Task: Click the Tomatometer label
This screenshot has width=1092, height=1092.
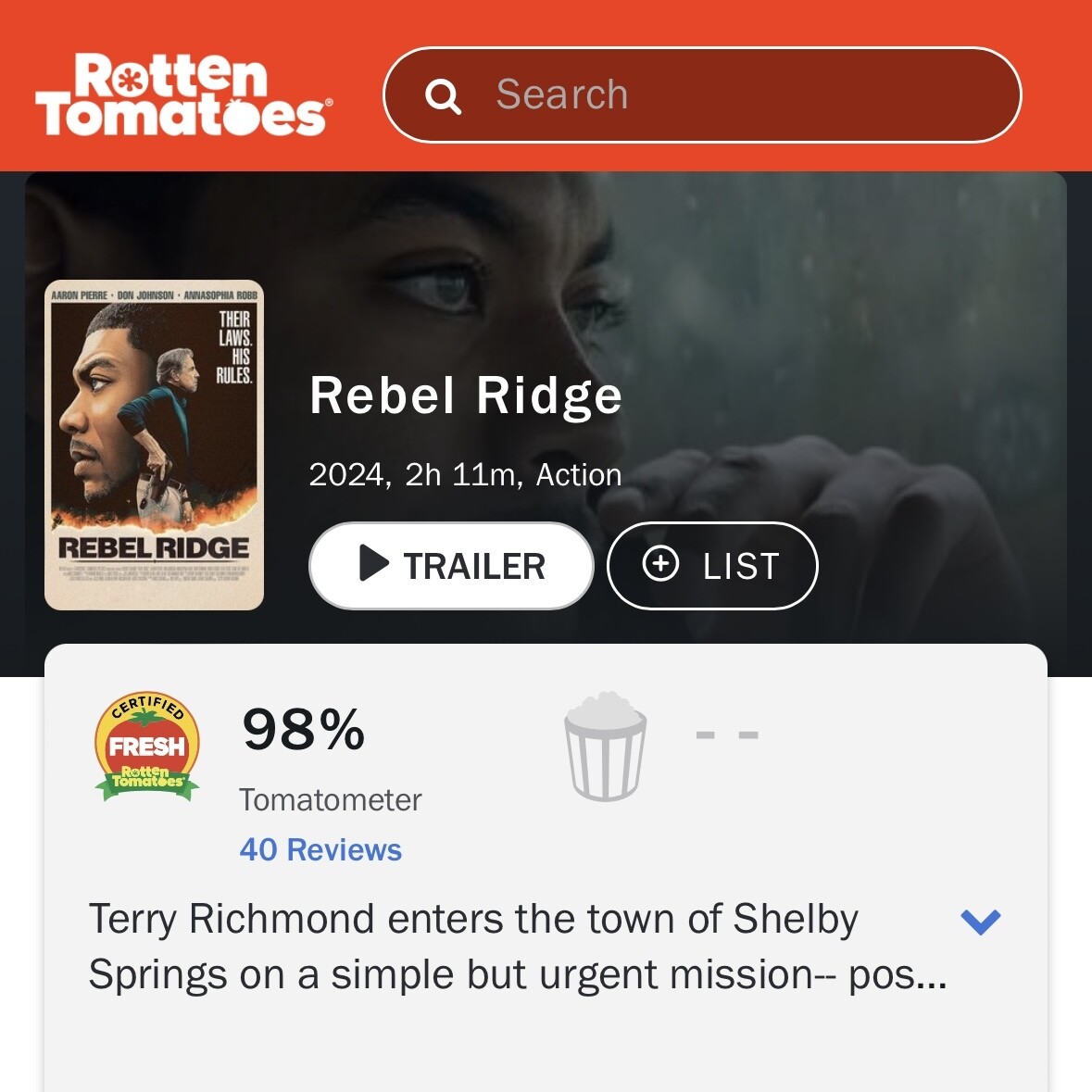Action: [x=330, y=799]
